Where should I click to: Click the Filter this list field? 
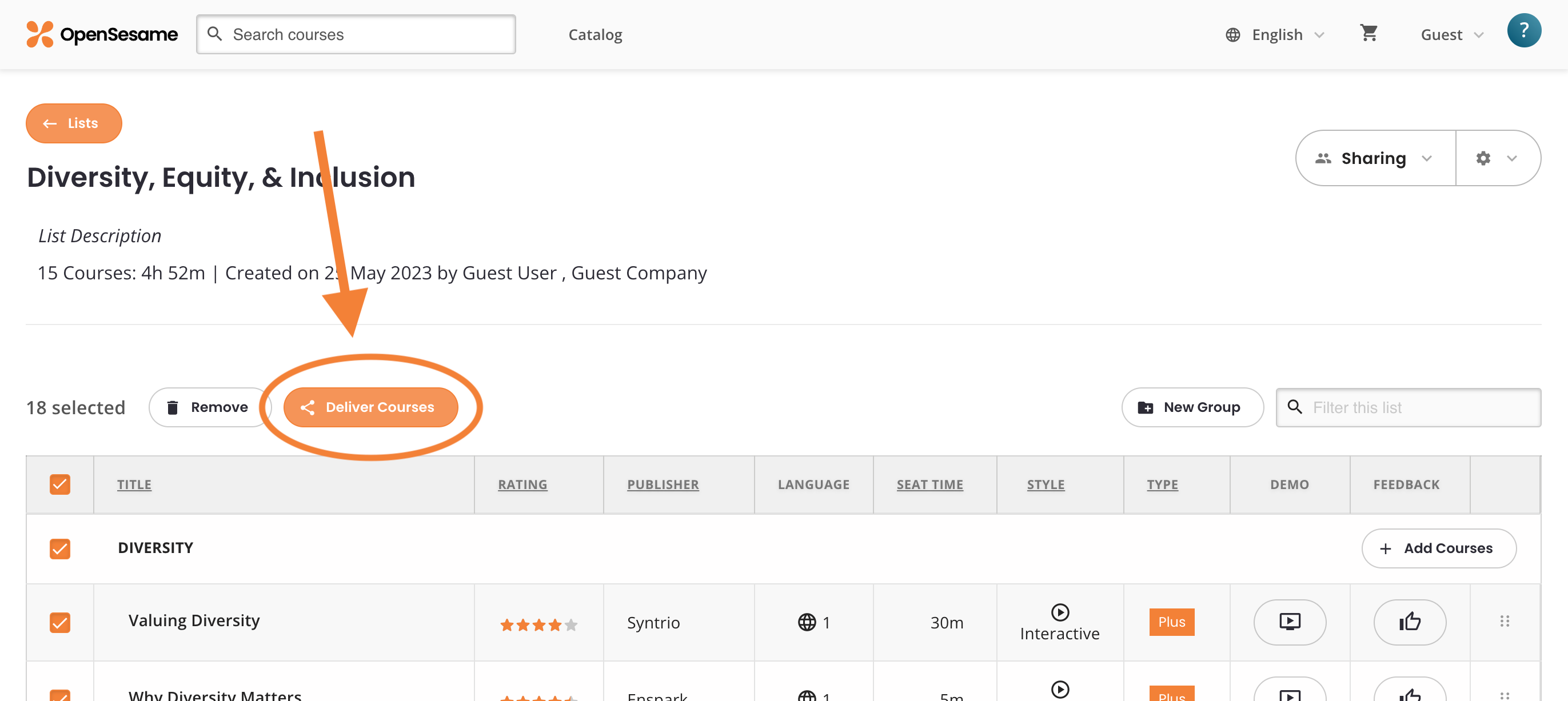point(1418,407)
